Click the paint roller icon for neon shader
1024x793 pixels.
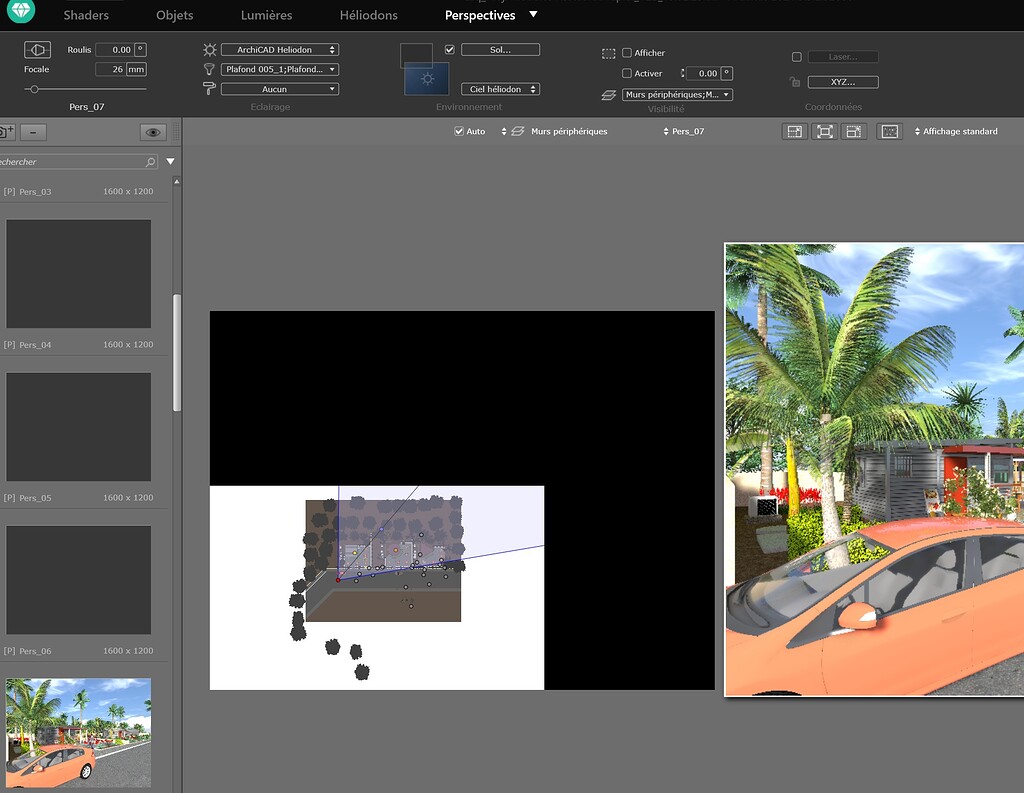click(x=208, y=88)
